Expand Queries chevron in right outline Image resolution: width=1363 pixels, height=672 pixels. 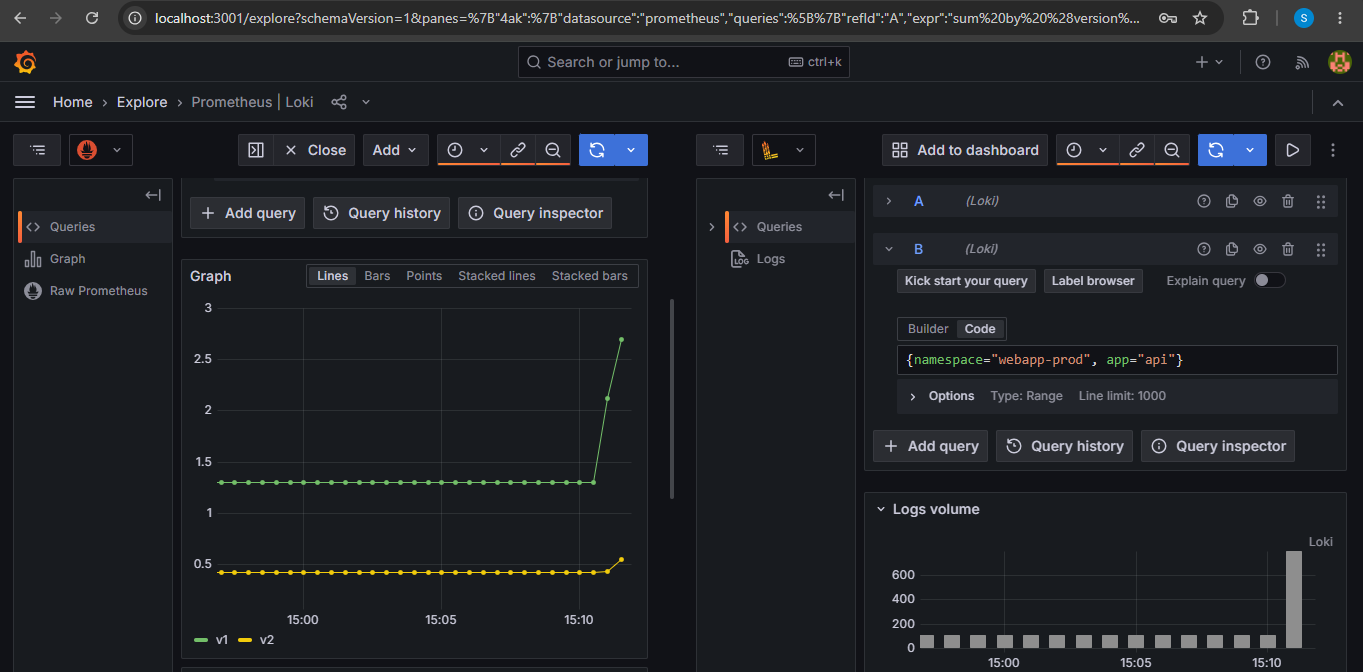coord(712,227)
